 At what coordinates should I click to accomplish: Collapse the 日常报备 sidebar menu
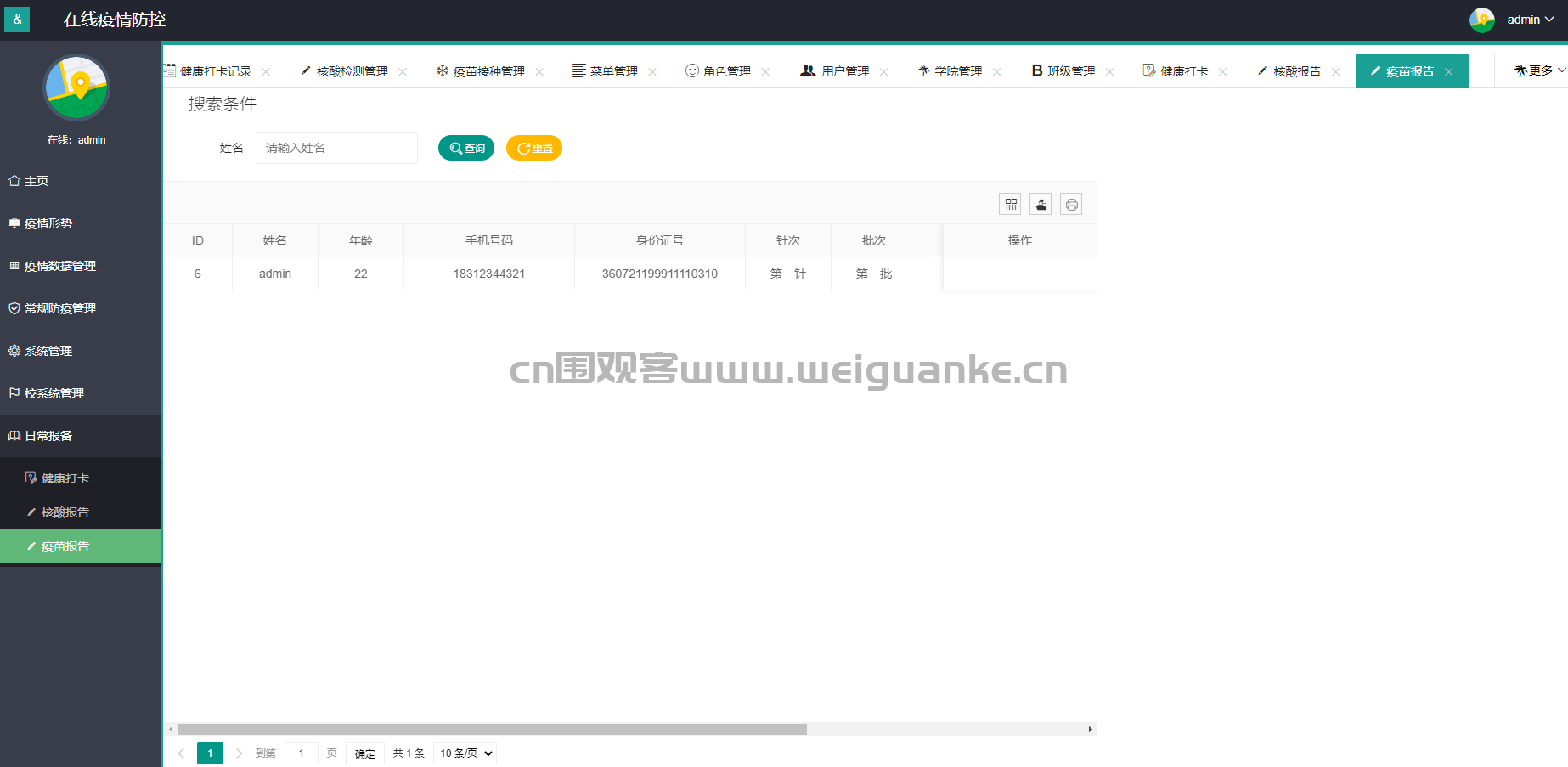point(48,436)
